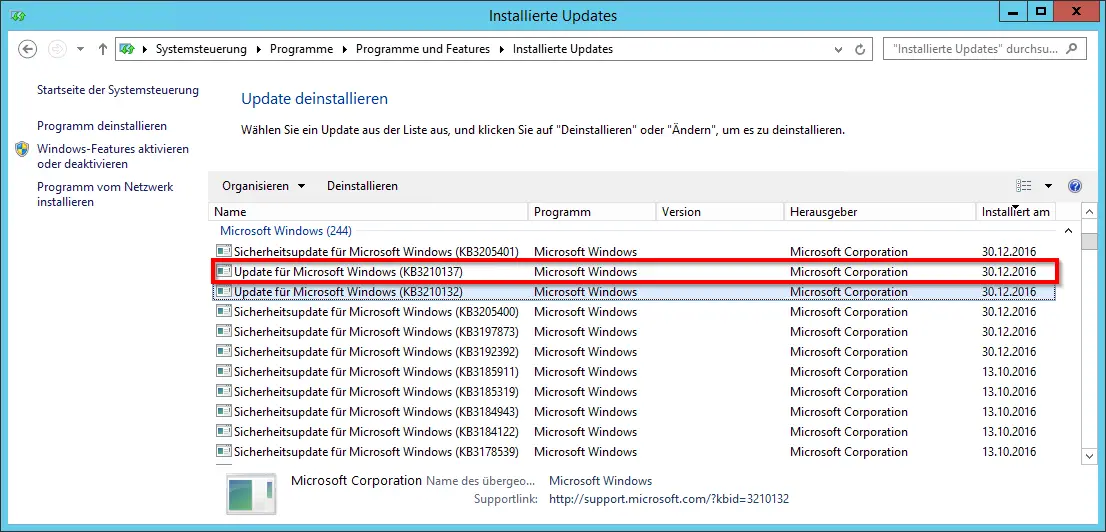Image resolution: width=1106 pixels, height=532 pixels.
Task: Open Windows-Features aktivieren oder deaktivieren
Action: tap(113, 157)
